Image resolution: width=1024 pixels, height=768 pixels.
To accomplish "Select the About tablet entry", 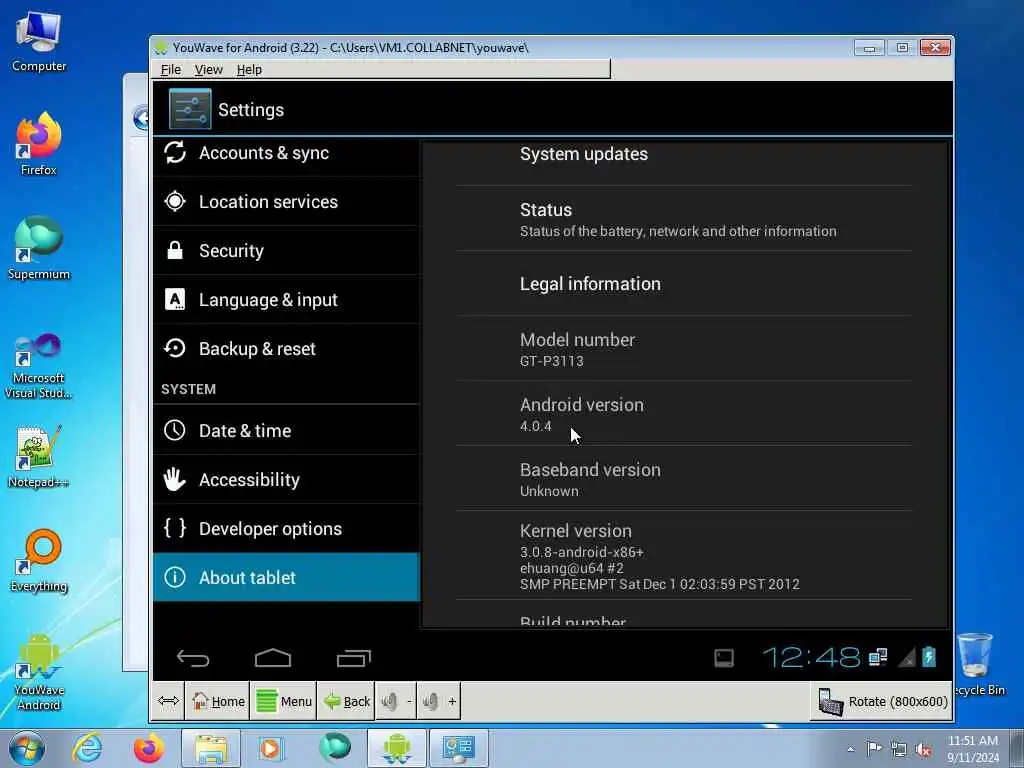I will (285, 577).
